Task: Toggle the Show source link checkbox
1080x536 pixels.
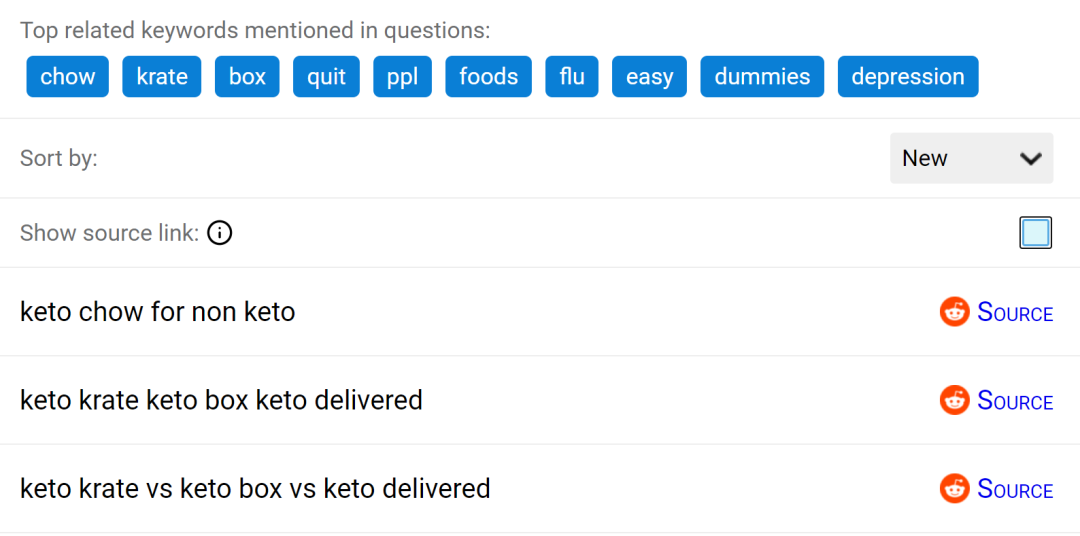Action: [1035, 233]
